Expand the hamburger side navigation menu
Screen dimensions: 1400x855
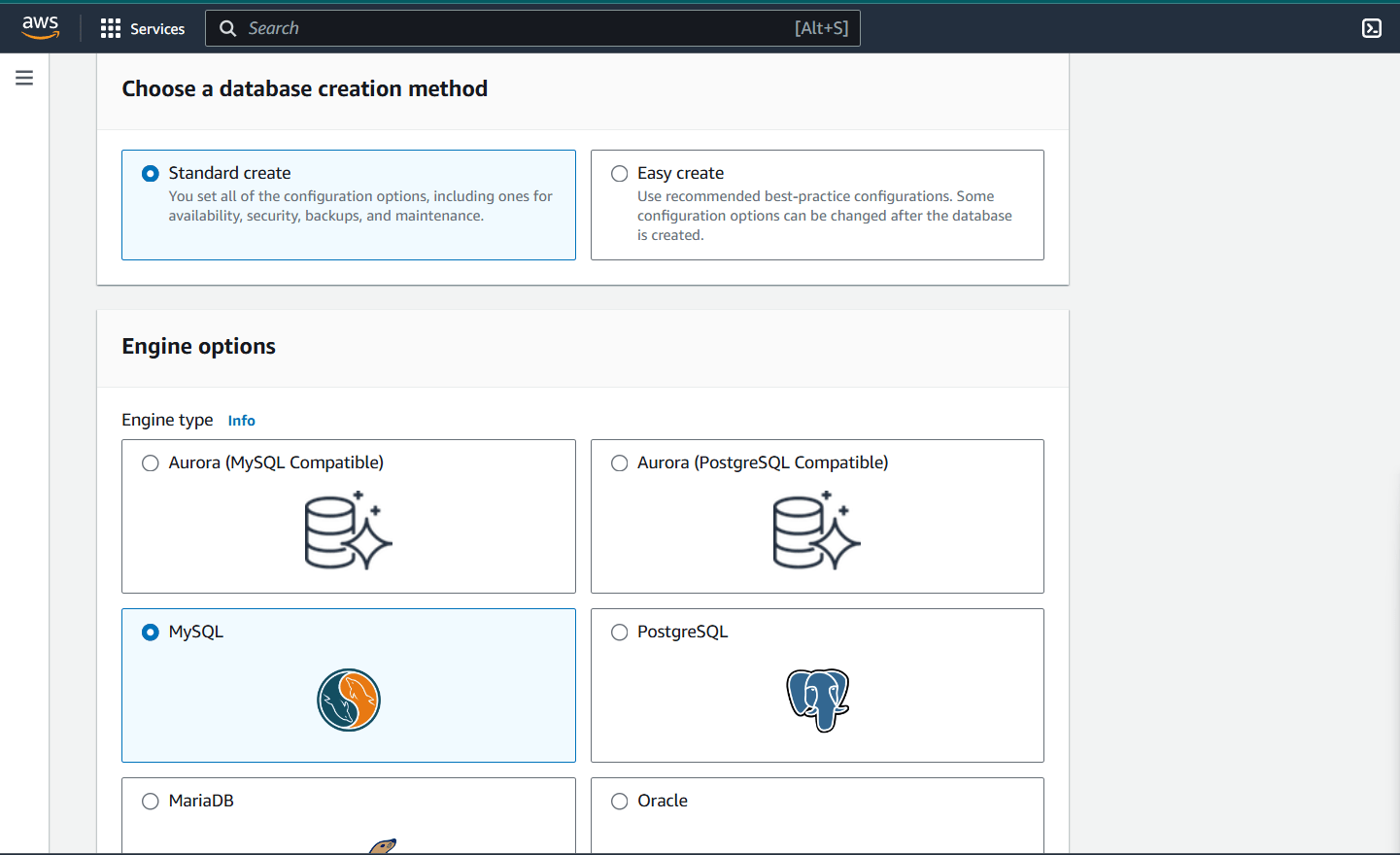[24, 78]
